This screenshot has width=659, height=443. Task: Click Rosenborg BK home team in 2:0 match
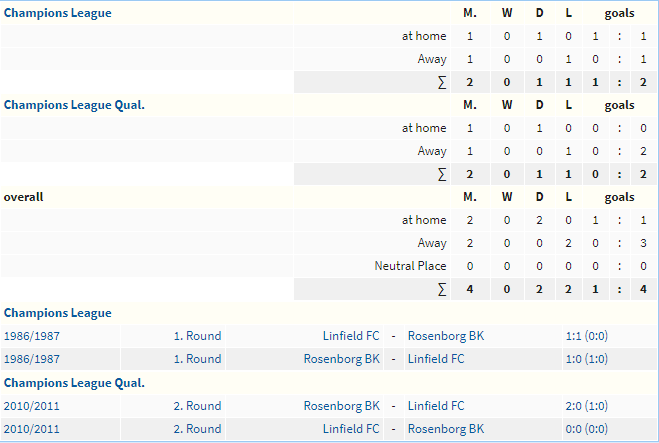(342, 406)
